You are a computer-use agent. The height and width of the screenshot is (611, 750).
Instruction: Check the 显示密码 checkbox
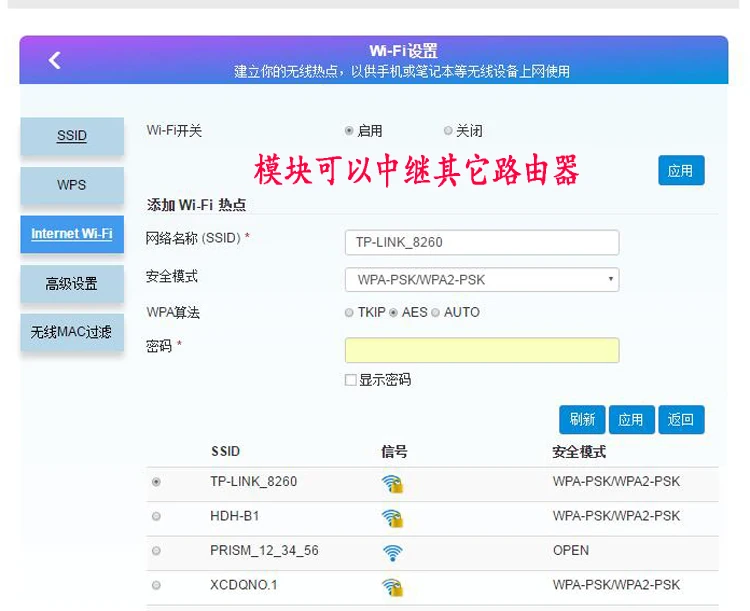pos(351,380)
